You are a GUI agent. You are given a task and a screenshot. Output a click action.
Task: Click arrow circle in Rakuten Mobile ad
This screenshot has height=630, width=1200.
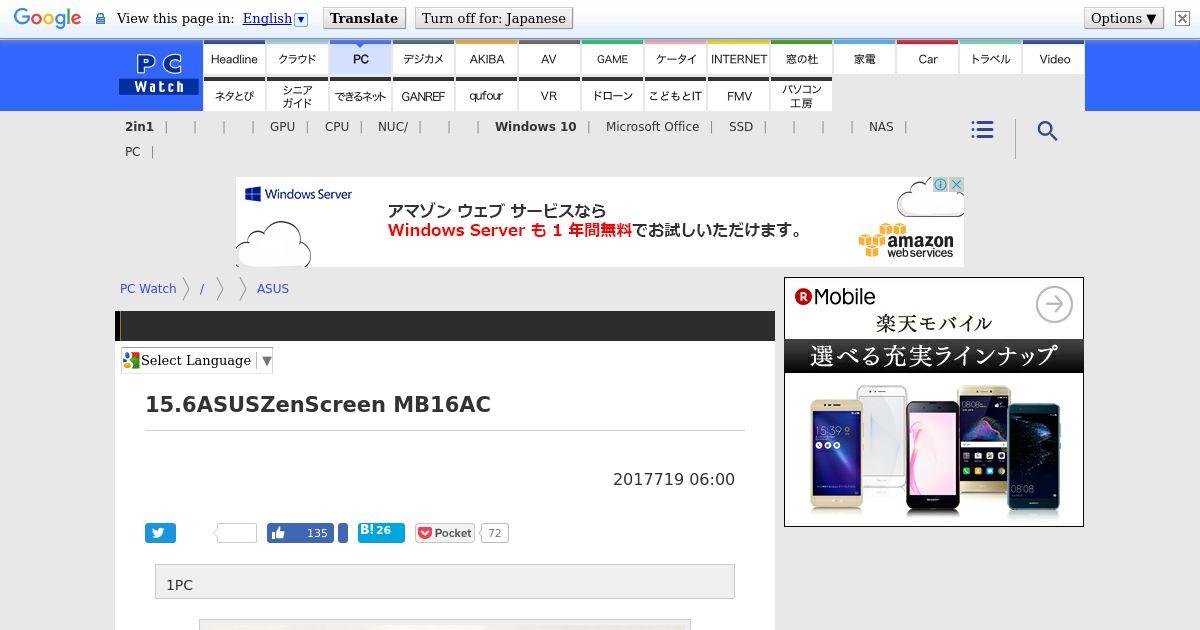[1054, 304]
